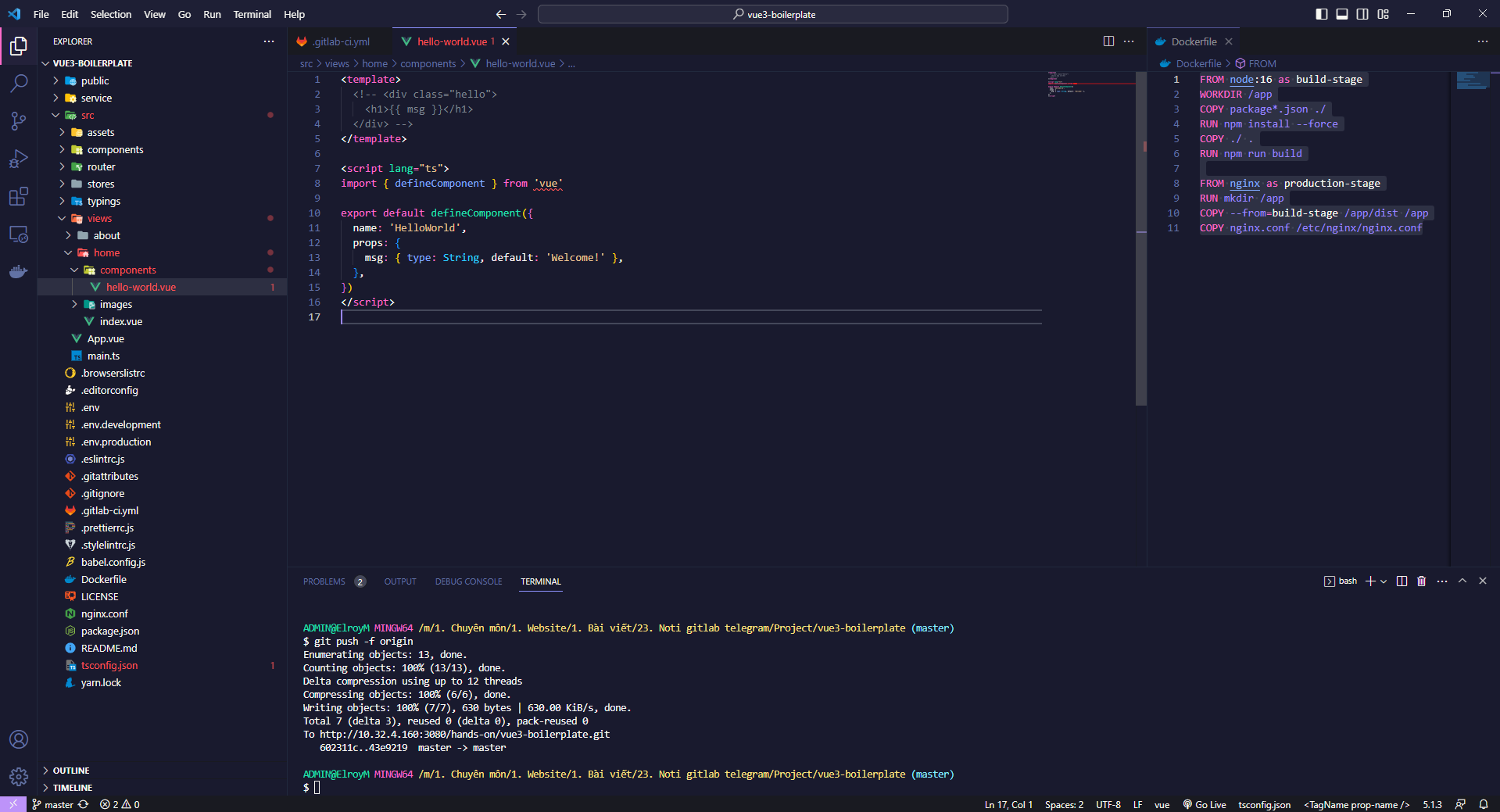
Task: Expand the images folder
Action: 162,304
